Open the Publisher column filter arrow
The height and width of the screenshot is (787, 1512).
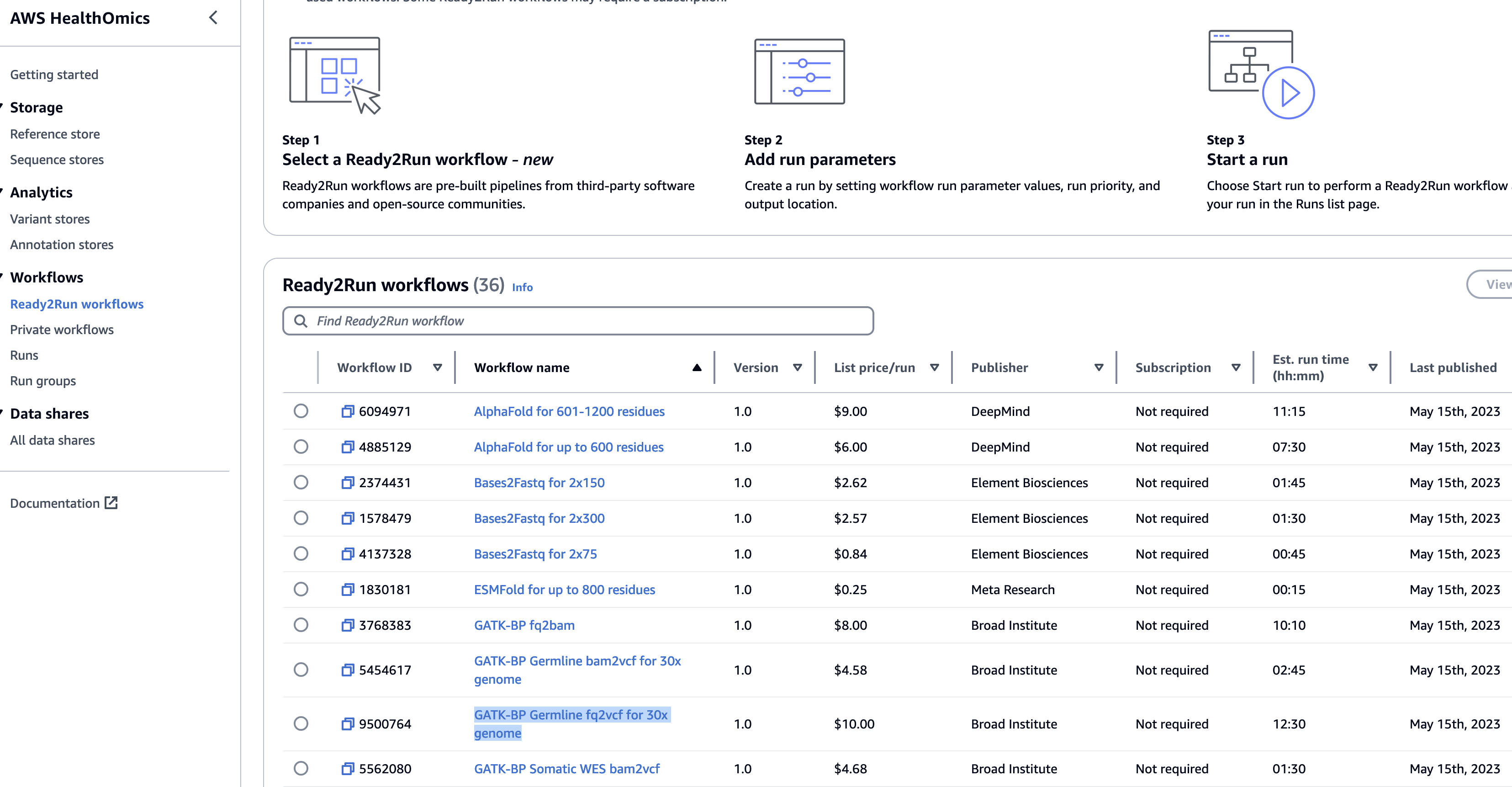1099,367
